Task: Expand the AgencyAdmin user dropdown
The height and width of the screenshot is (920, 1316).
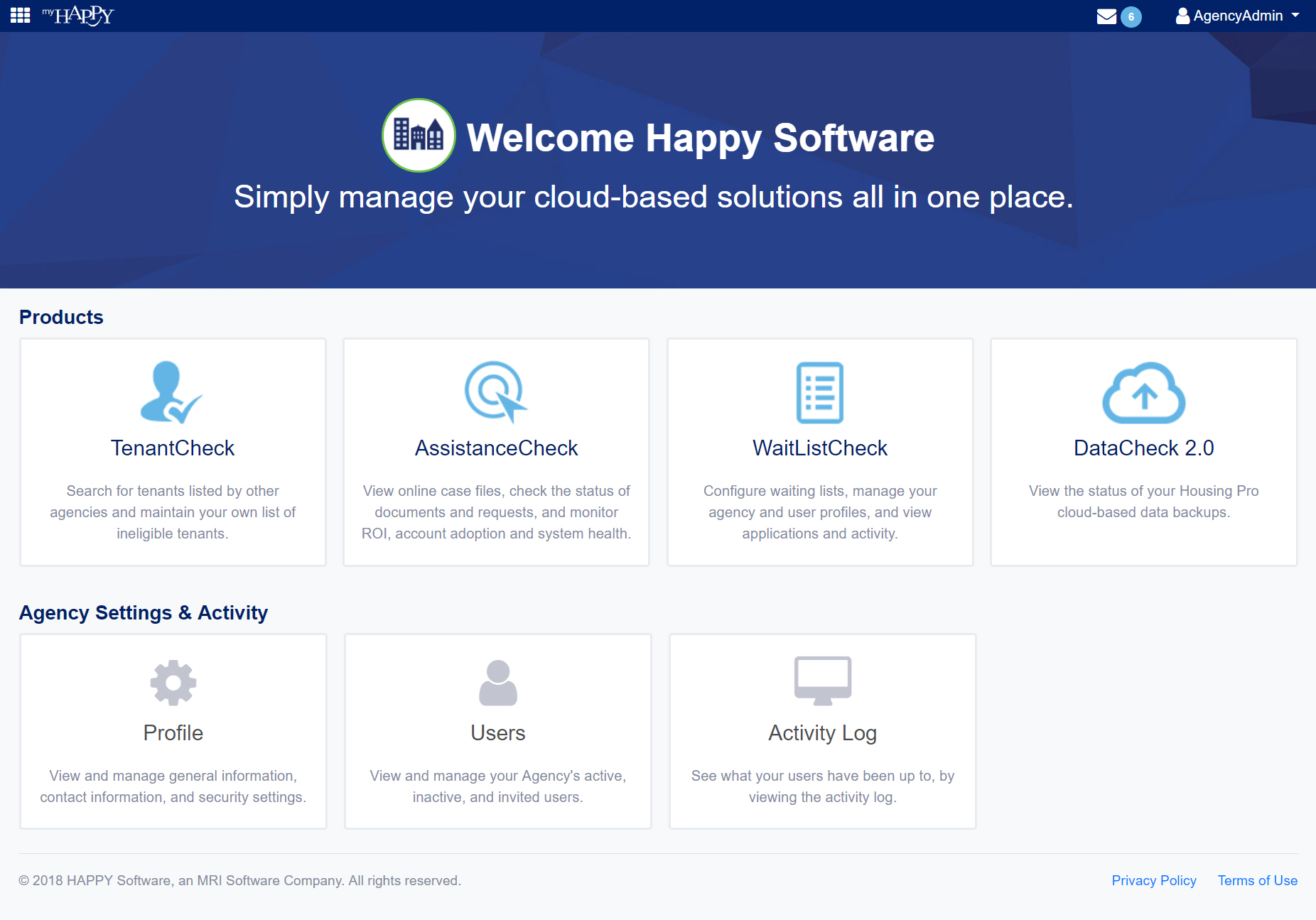Action: click(1238, 16)
